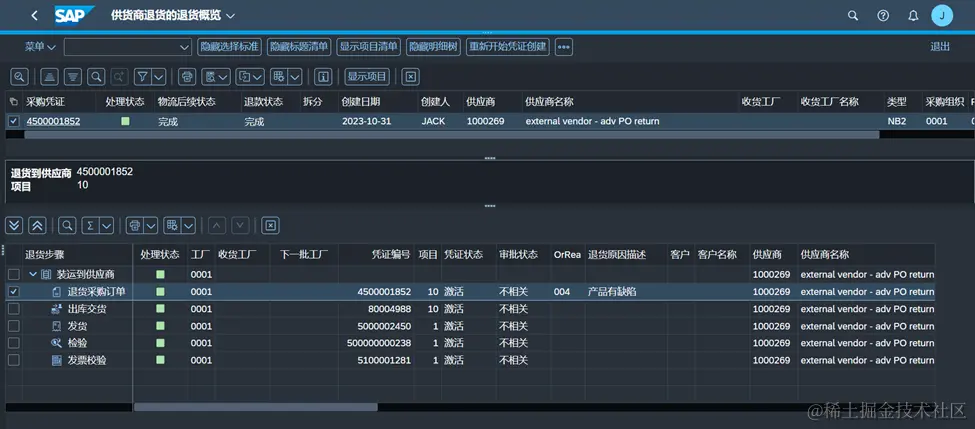Click the details magnifier icon in upper toolbar
975x429 pixels.
click(19, 76)
